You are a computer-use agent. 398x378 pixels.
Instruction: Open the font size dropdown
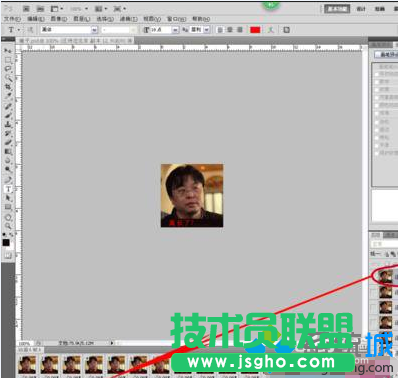pyautogui.click(x=161, y=30)
